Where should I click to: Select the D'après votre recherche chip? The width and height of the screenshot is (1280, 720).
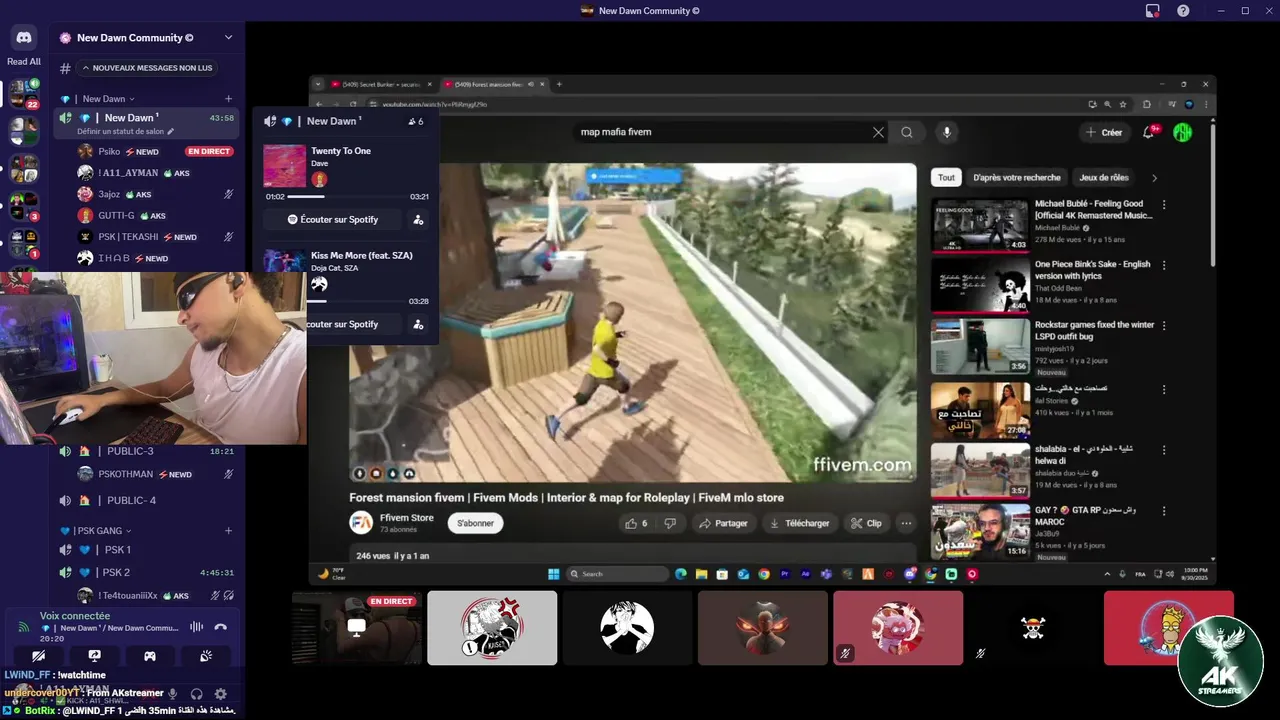pyautogui.click(x=1016, y=177)
